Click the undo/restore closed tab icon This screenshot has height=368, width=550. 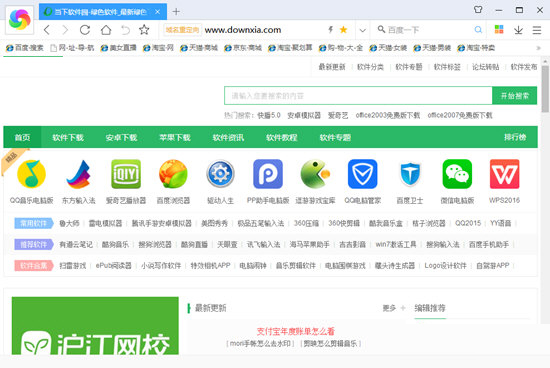click(125, 30)
